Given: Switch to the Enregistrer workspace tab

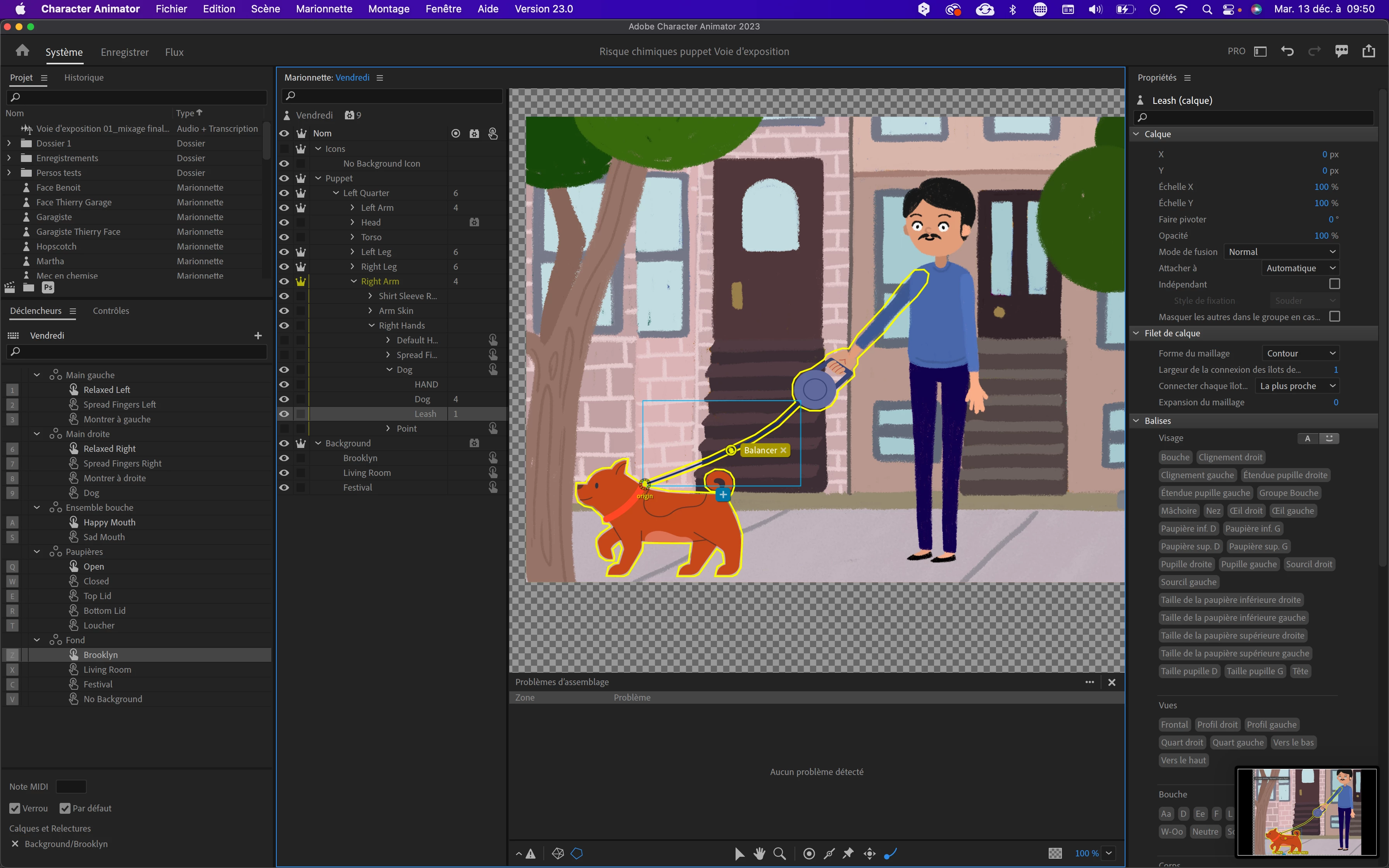Looking at the screenshot, I should [x=124, y=52].
